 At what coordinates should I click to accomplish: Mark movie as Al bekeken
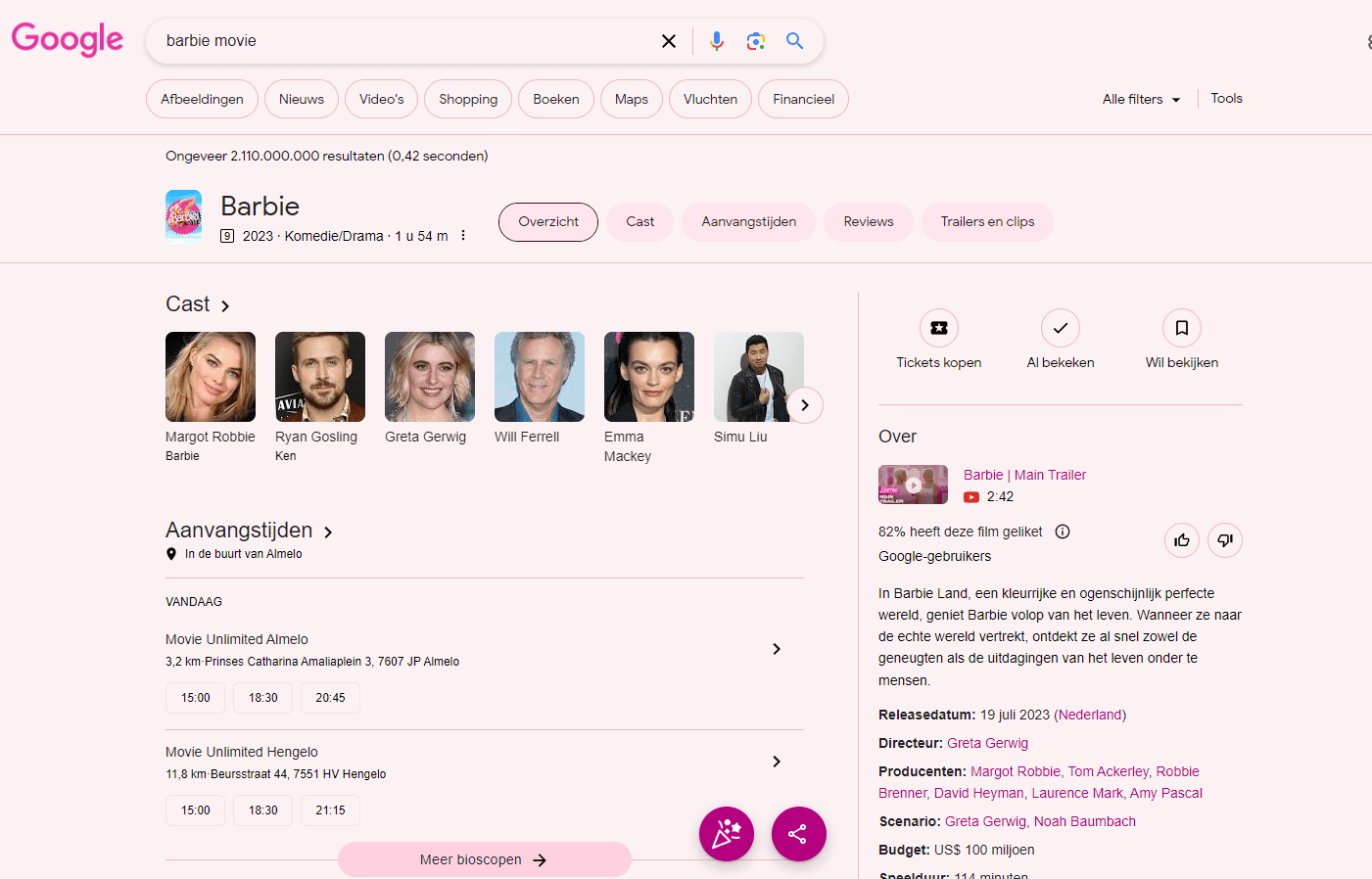[x=1061, y=328]
